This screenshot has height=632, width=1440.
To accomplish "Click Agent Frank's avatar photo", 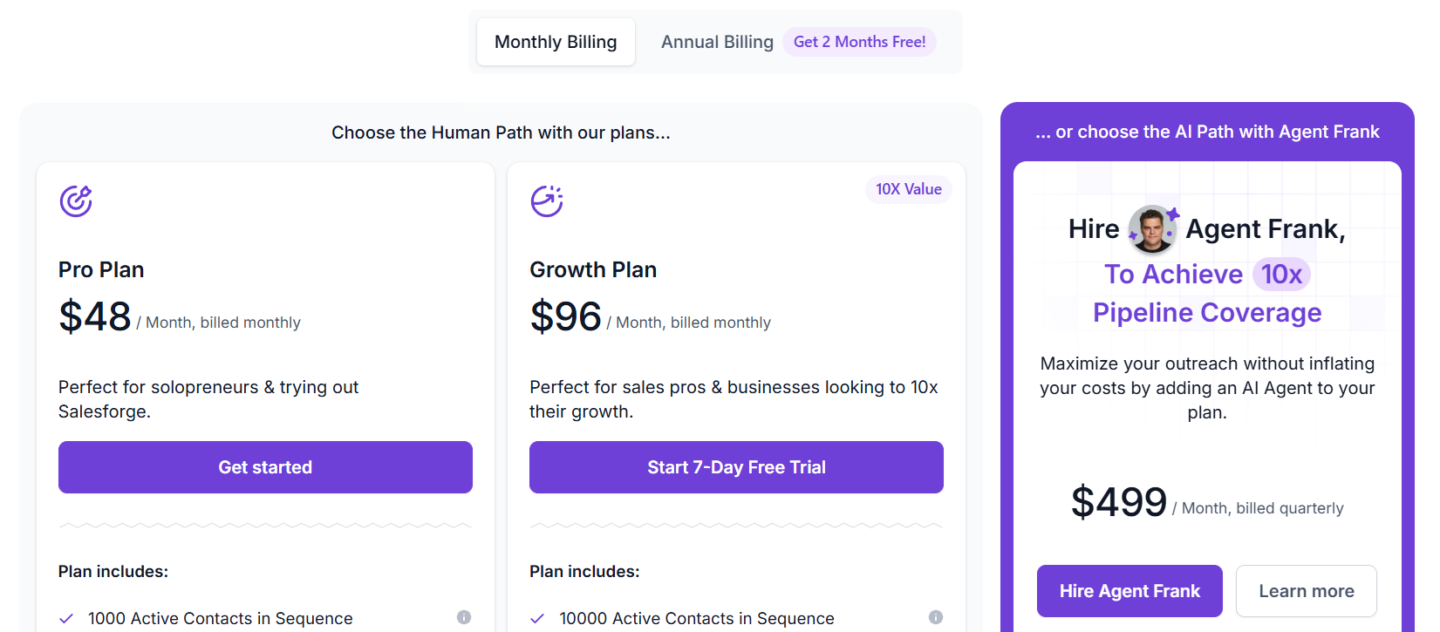I will [x=1151, y=229].
